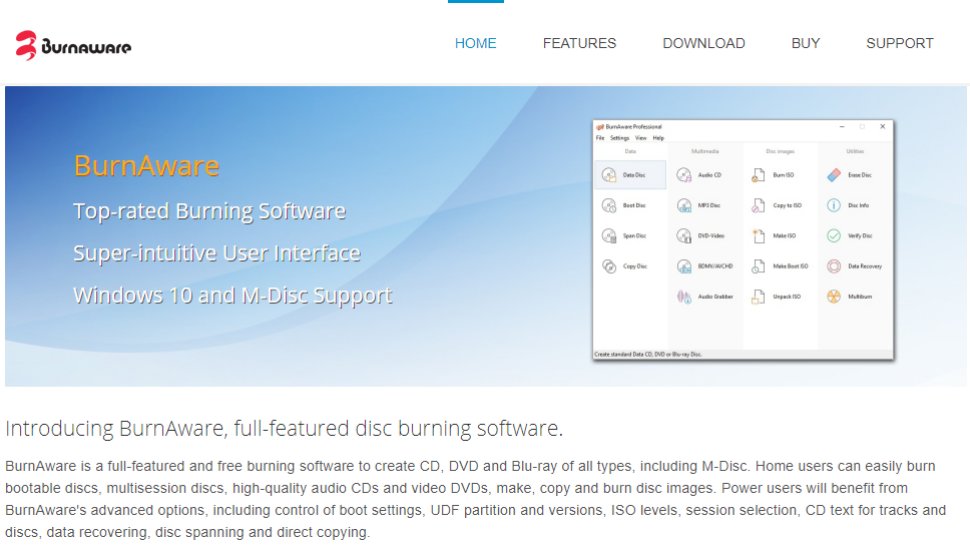Open the View menu in the BurnAware window
The width and height of the screenshot is (970, 545).
[x=641, y=138]
